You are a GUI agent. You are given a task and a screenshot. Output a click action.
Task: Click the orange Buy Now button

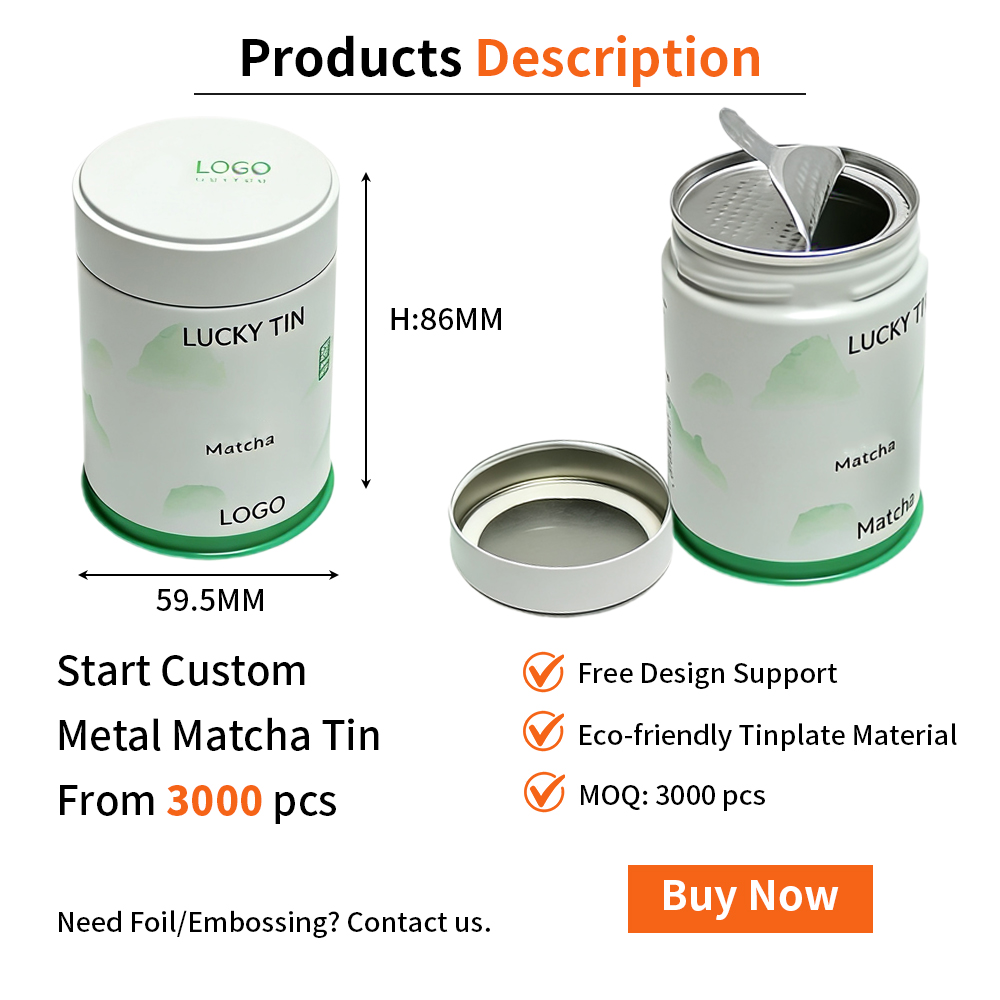(750, 899)
